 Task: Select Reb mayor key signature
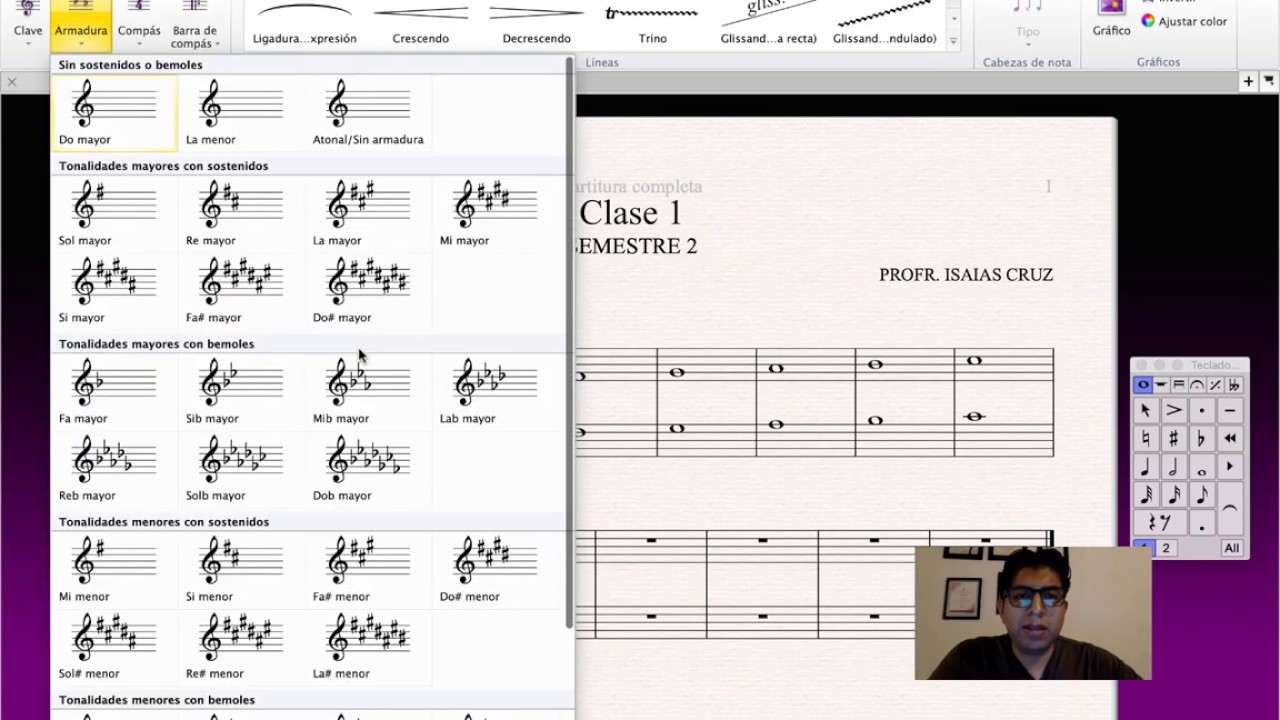pos(114,469)
